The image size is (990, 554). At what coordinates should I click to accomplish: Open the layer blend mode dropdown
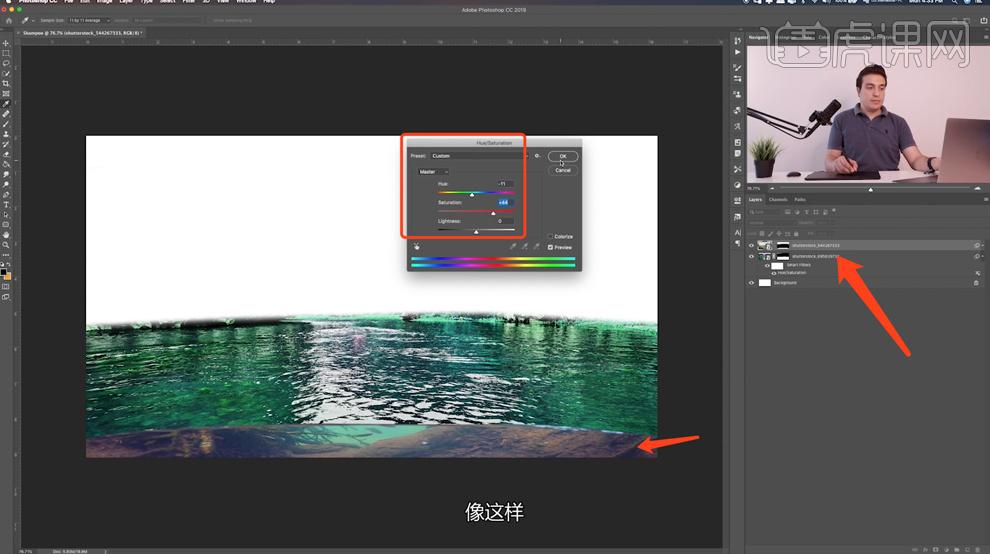(x=773, y=223)
